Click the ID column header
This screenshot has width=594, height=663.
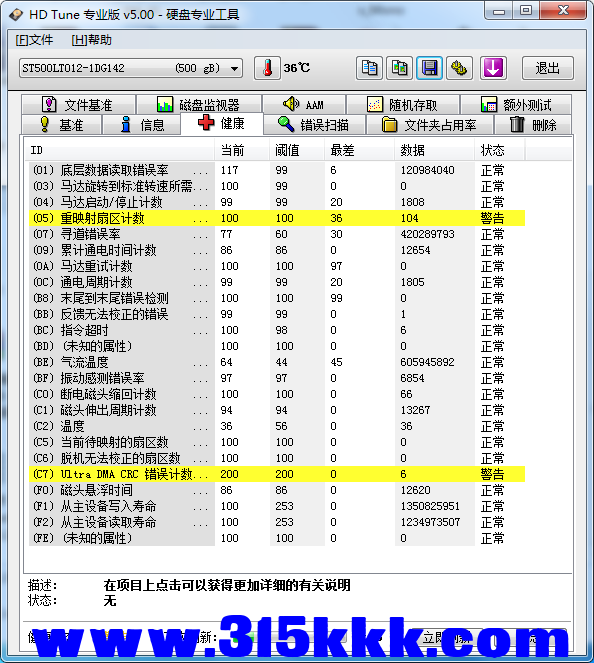pyautogui.click(x=121, y=150)
